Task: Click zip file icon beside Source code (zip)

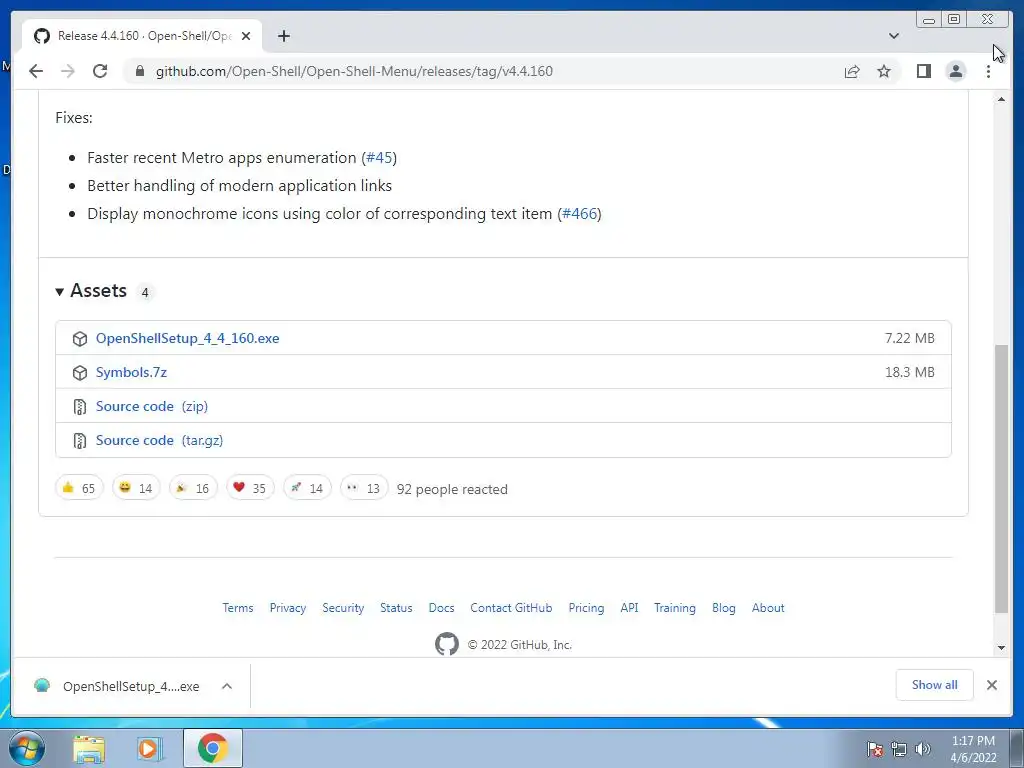Action: click(80, 407)
